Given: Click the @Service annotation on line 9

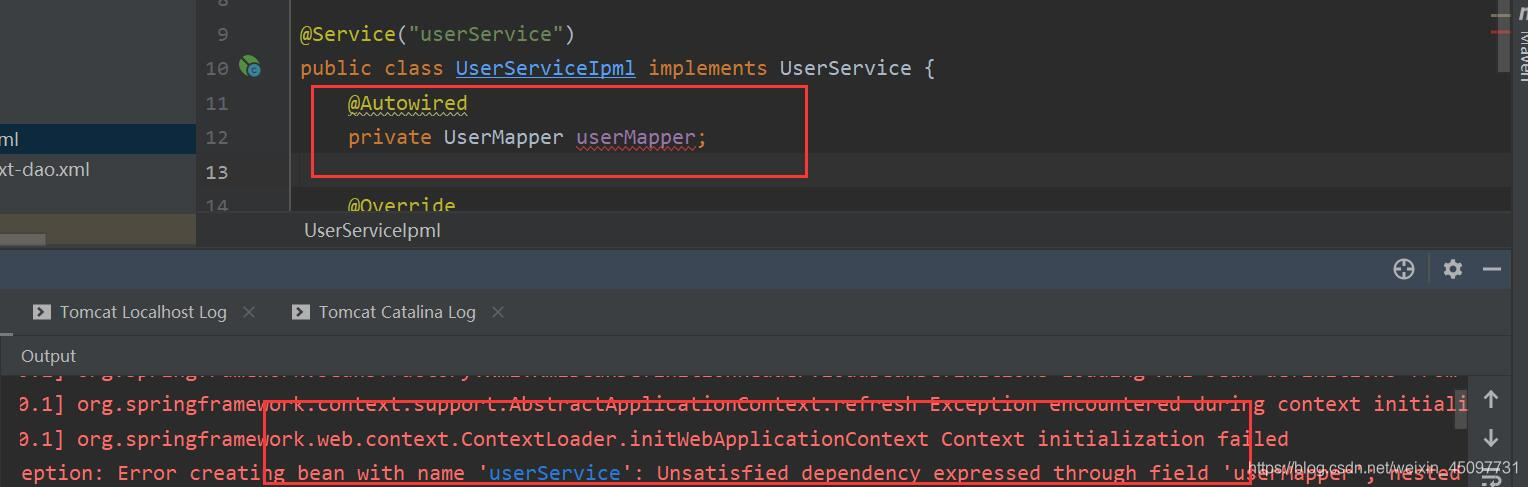Looking at the screenshot, I should pyautogui.click(x=347, y=34).
